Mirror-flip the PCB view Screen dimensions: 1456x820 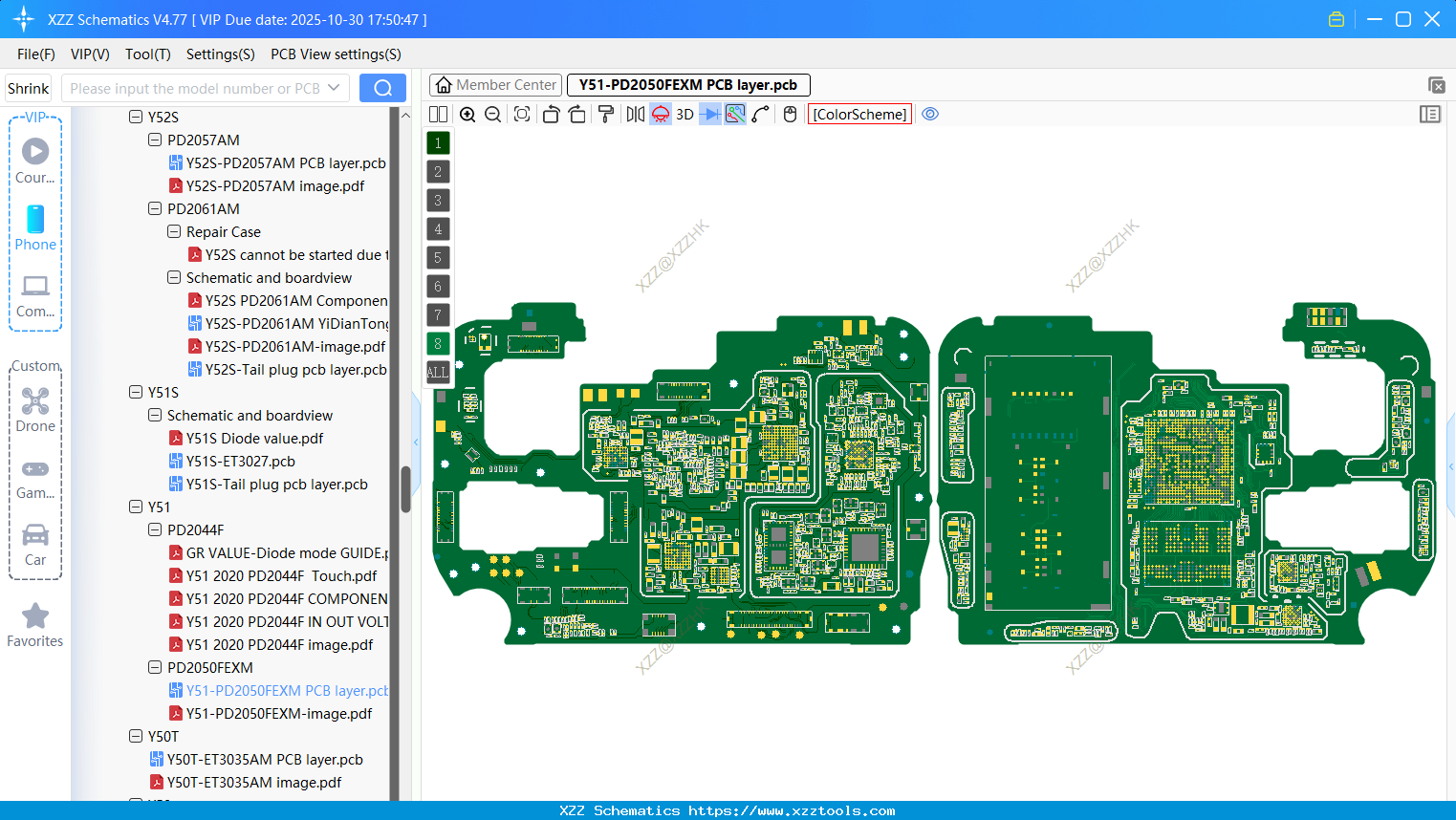637,114
